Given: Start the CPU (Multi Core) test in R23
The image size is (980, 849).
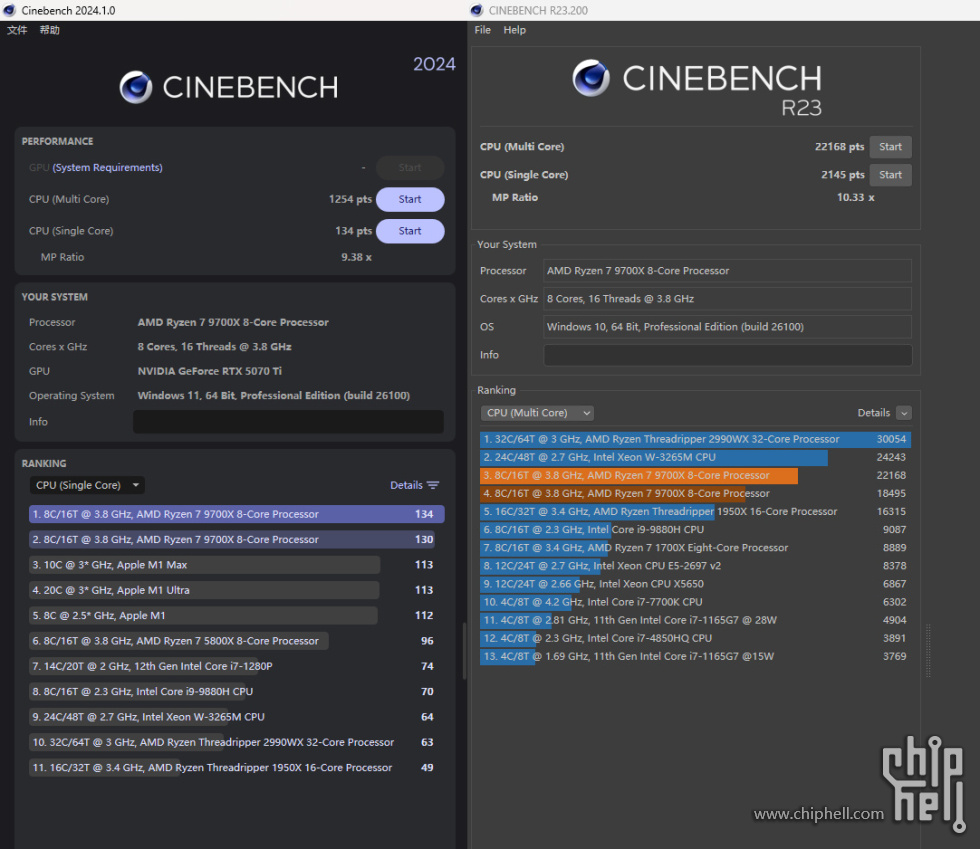Looking at the screenshot, I should tap(891, 147).
